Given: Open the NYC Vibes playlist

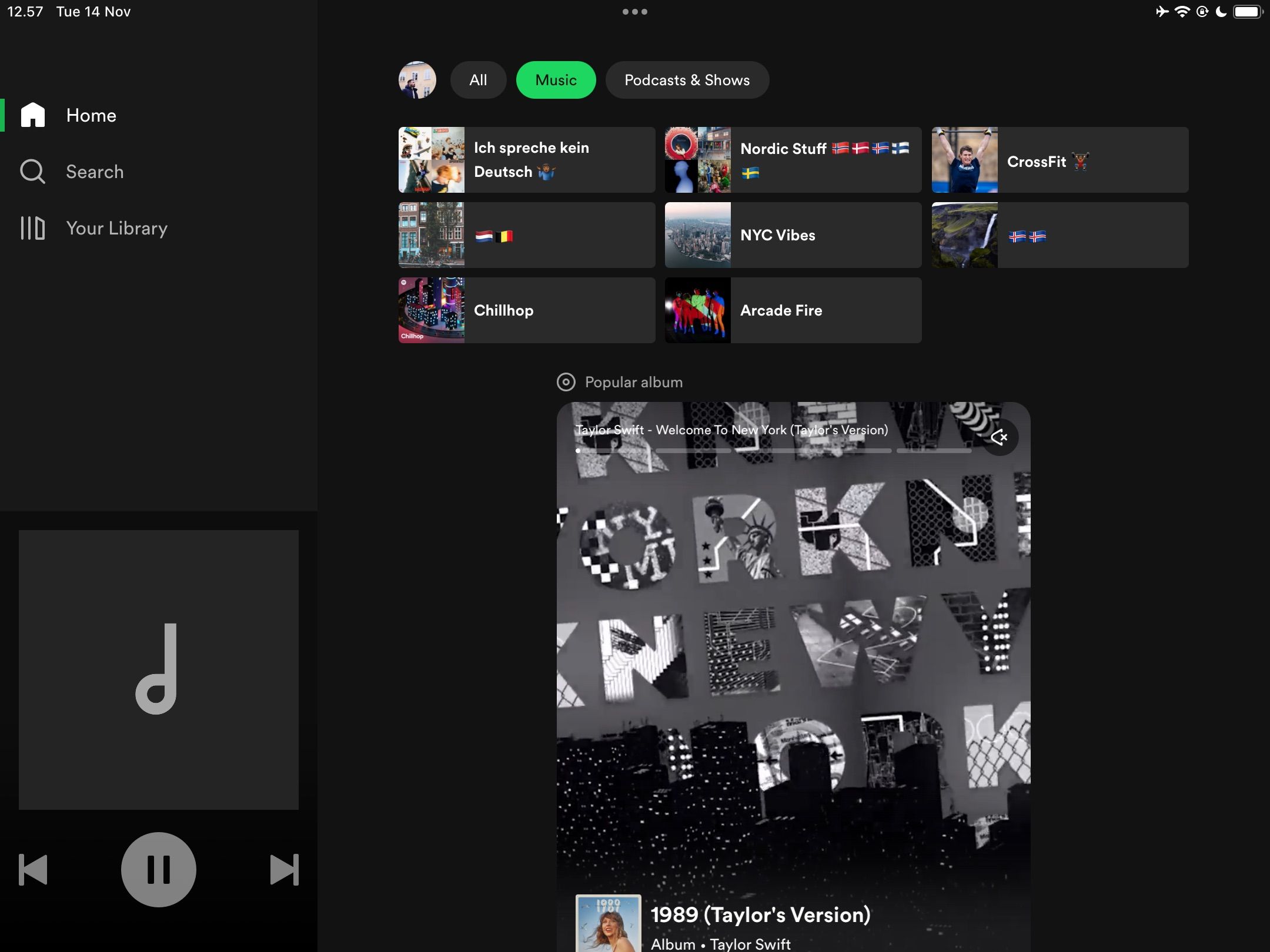Looking at the screenshot, I should point(793,235).
